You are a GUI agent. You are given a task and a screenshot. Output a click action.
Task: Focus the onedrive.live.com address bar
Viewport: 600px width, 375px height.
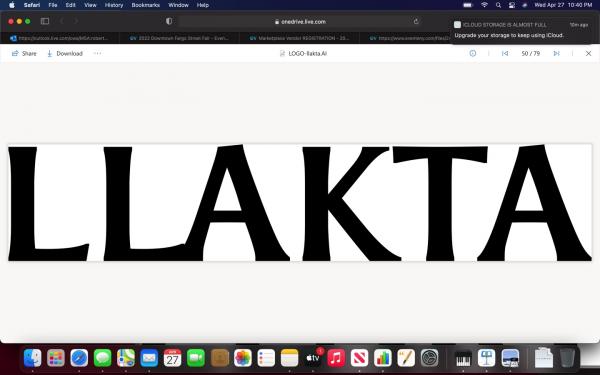click(300, 22)
